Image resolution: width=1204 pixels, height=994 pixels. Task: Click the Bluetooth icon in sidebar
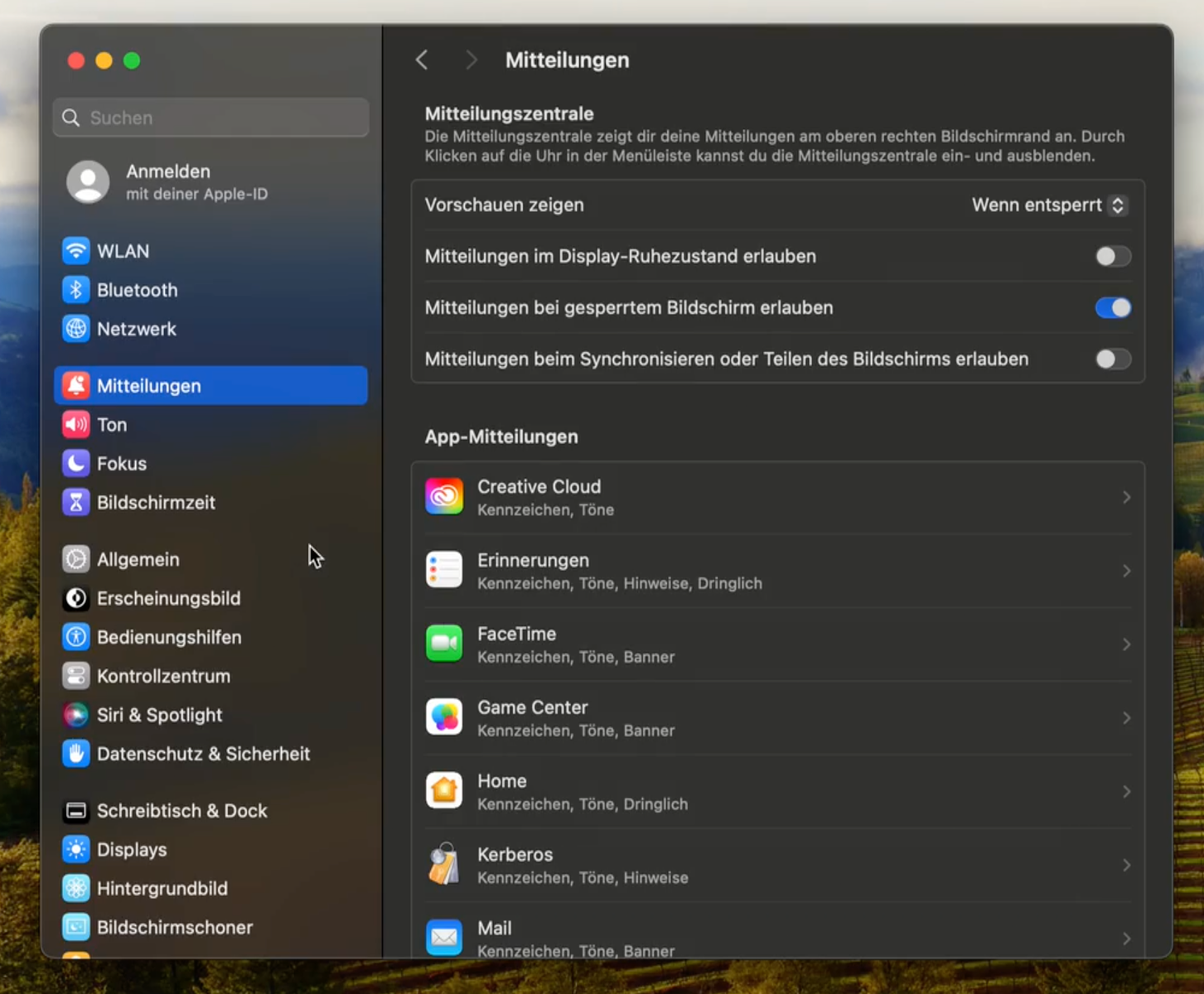point(75,290)
